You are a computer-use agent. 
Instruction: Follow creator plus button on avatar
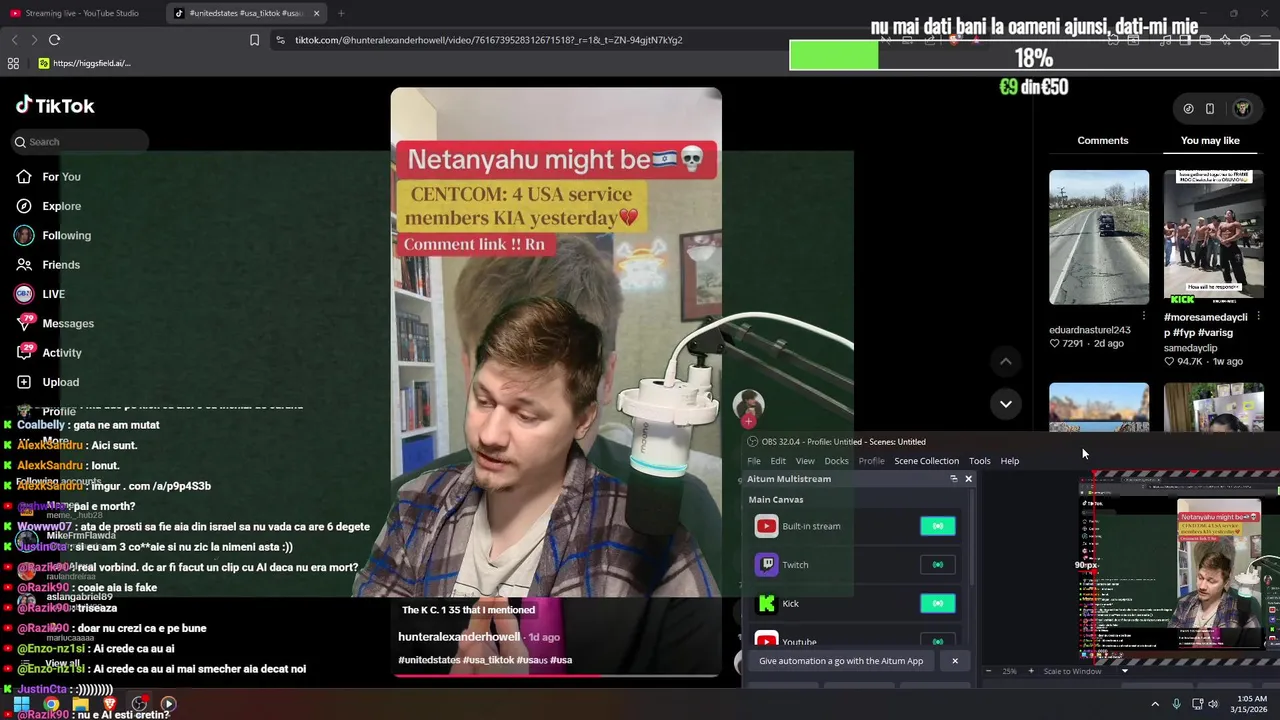pos(748,421)
